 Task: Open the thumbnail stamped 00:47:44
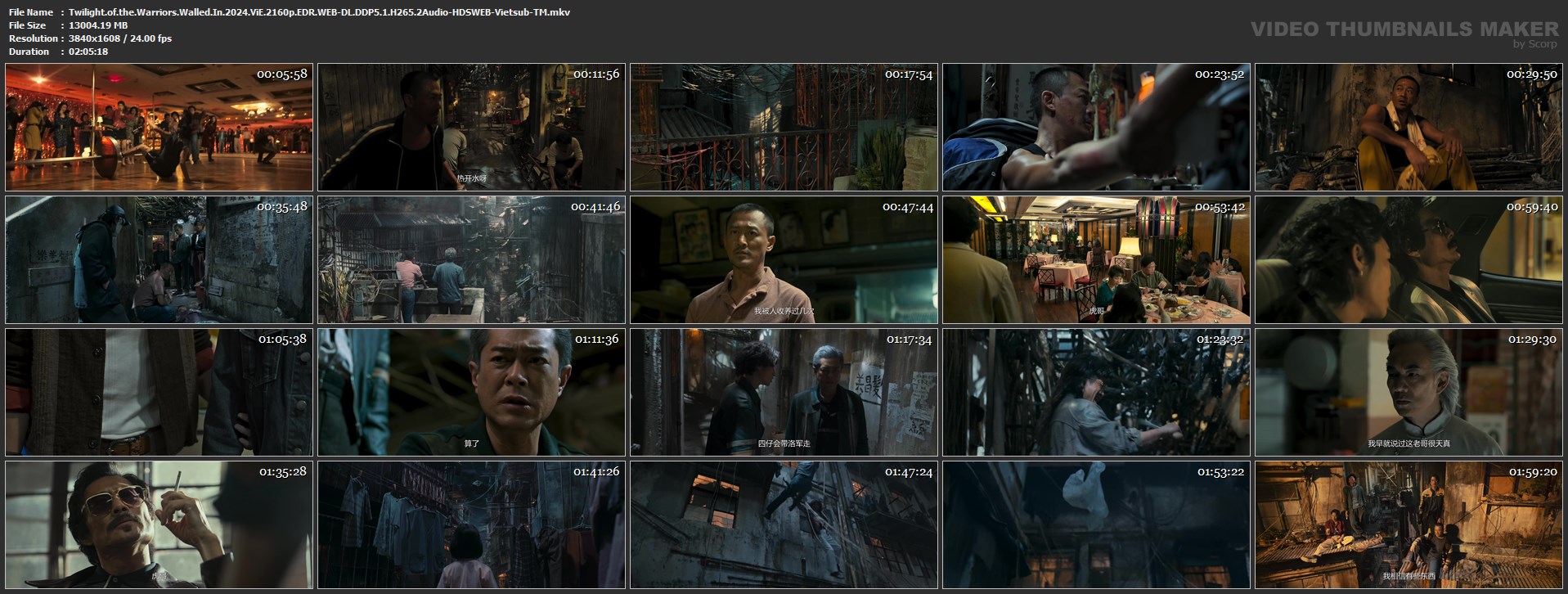click(x=784, y=260)
